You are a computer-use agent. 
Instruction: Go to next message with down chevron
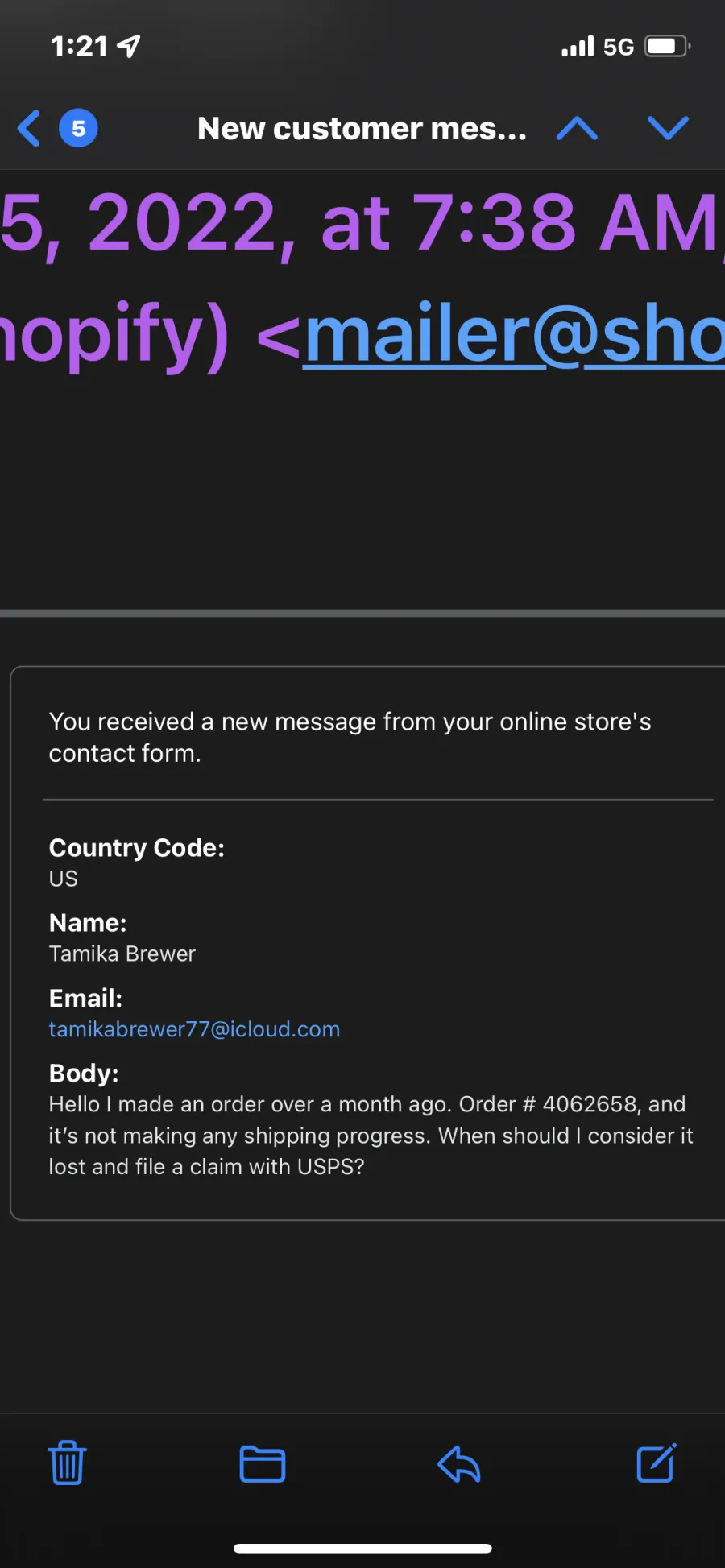[x=668, y=128]
